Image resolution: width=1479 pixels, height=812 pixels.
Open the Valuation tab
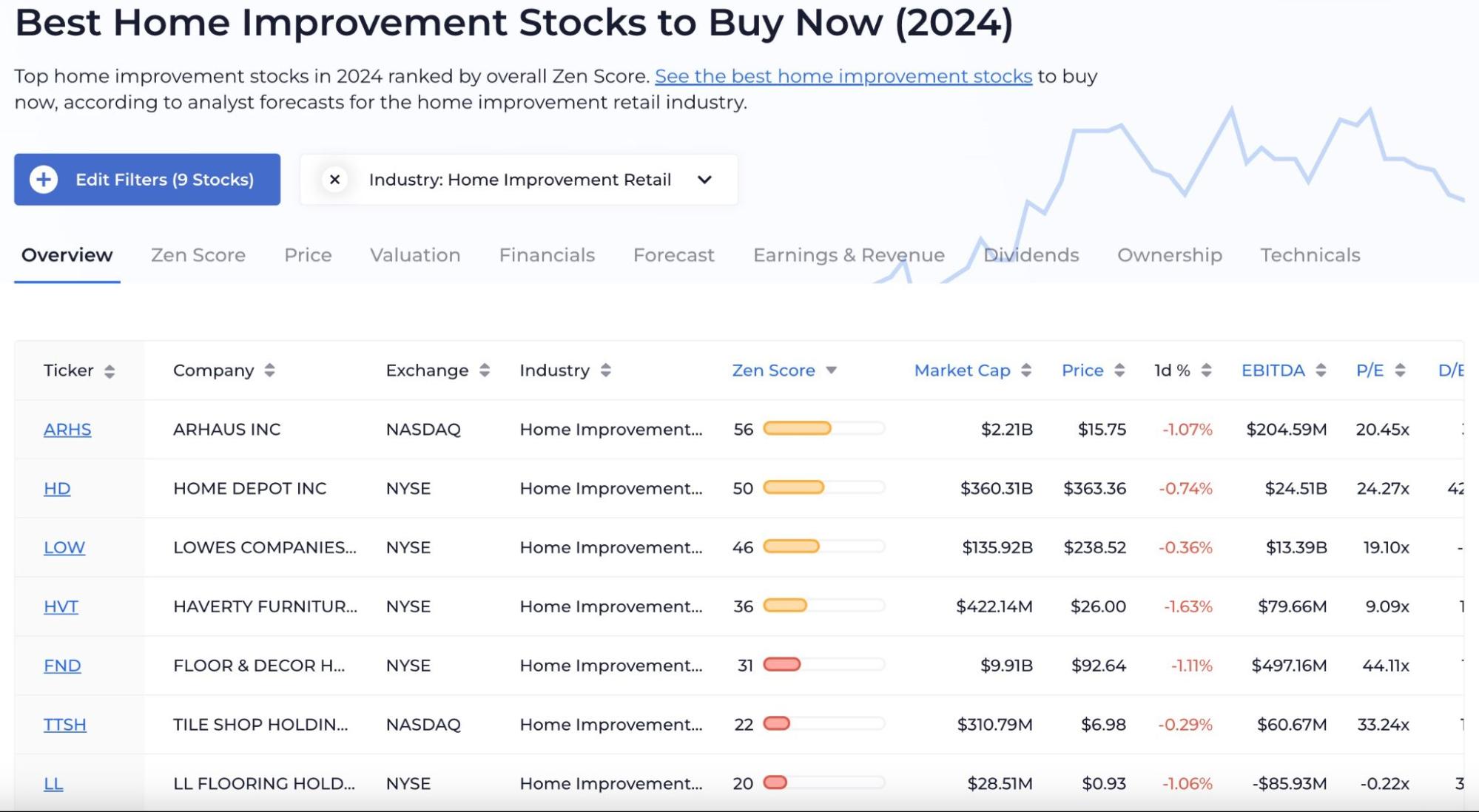click(x=415, y=255)
